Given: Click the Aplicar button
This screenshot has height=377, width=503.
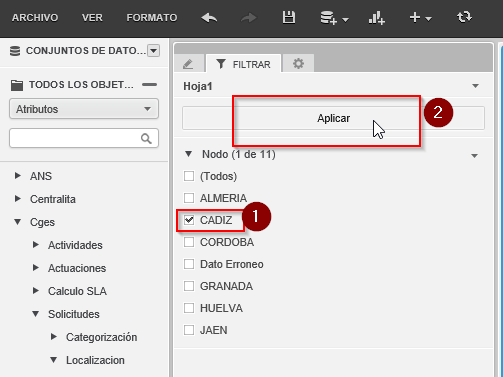Looking at the screenshot, I should pyautogui.click(x=333, y=118).
